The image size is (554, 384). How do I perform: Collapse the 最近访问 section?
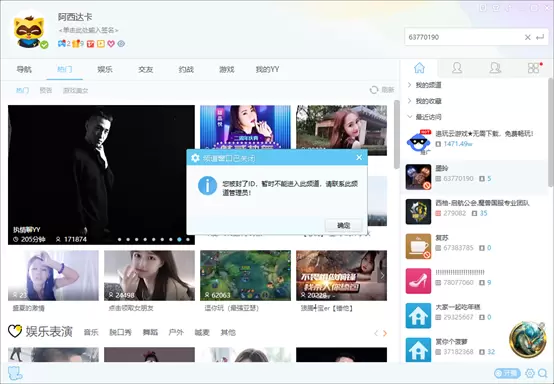tap(425, 117)
